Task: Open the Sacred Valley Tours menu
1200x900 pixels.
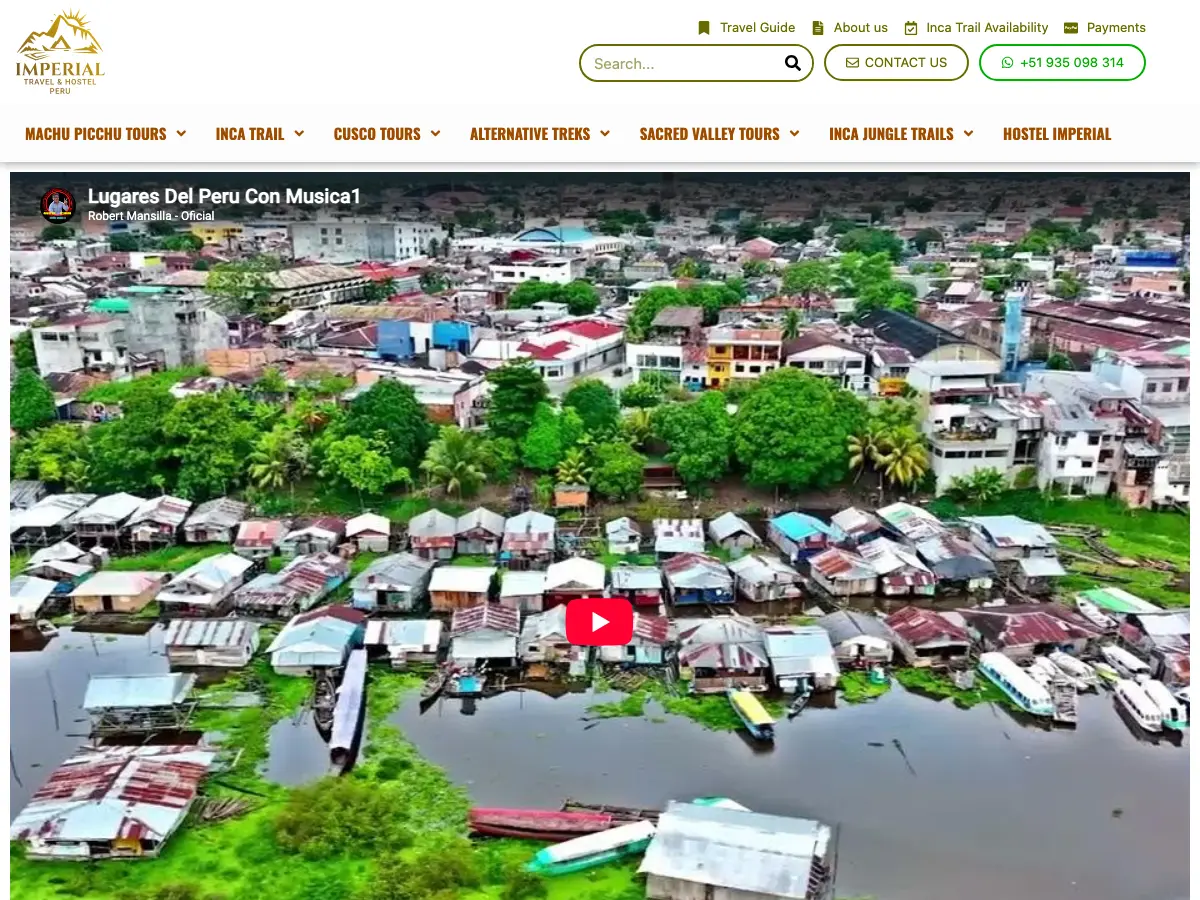Action: point(709,133)
